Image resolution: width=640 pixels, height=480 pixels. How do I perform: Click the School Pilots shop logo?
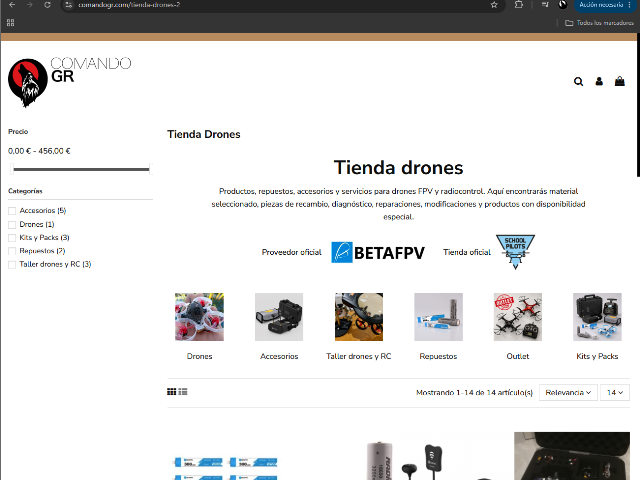[x=515, y=251]
